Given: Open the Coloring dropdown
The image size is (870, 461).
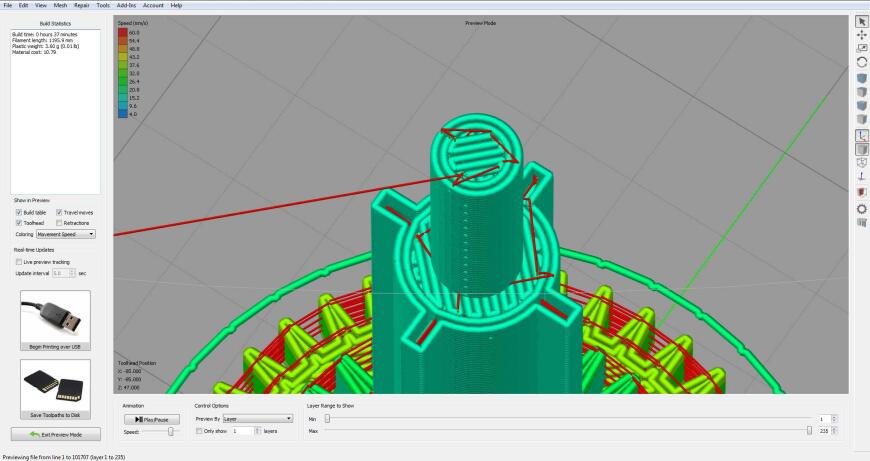Looking at the screenshot, I should [65, 234].
